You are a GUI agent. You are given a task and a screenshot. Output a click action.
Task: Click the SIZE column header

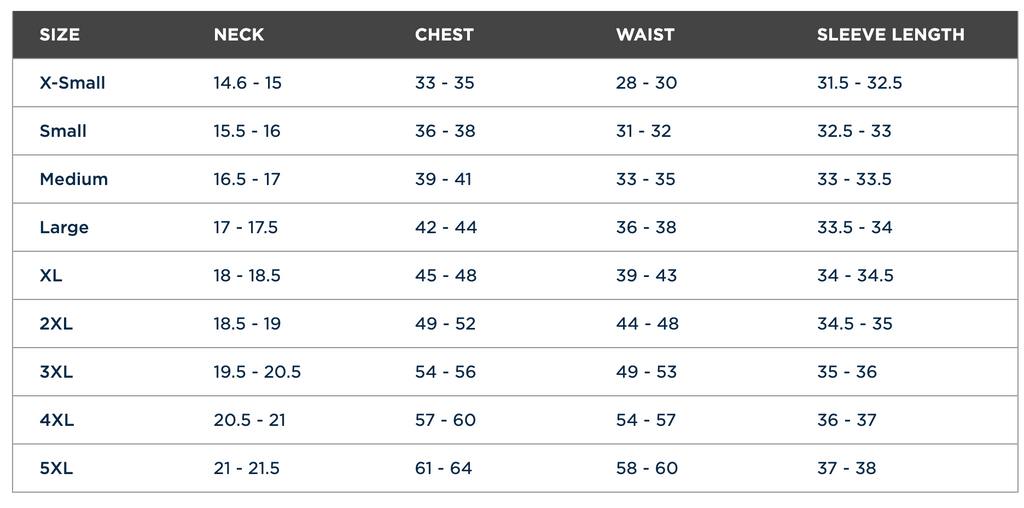(x=59, y=35)
